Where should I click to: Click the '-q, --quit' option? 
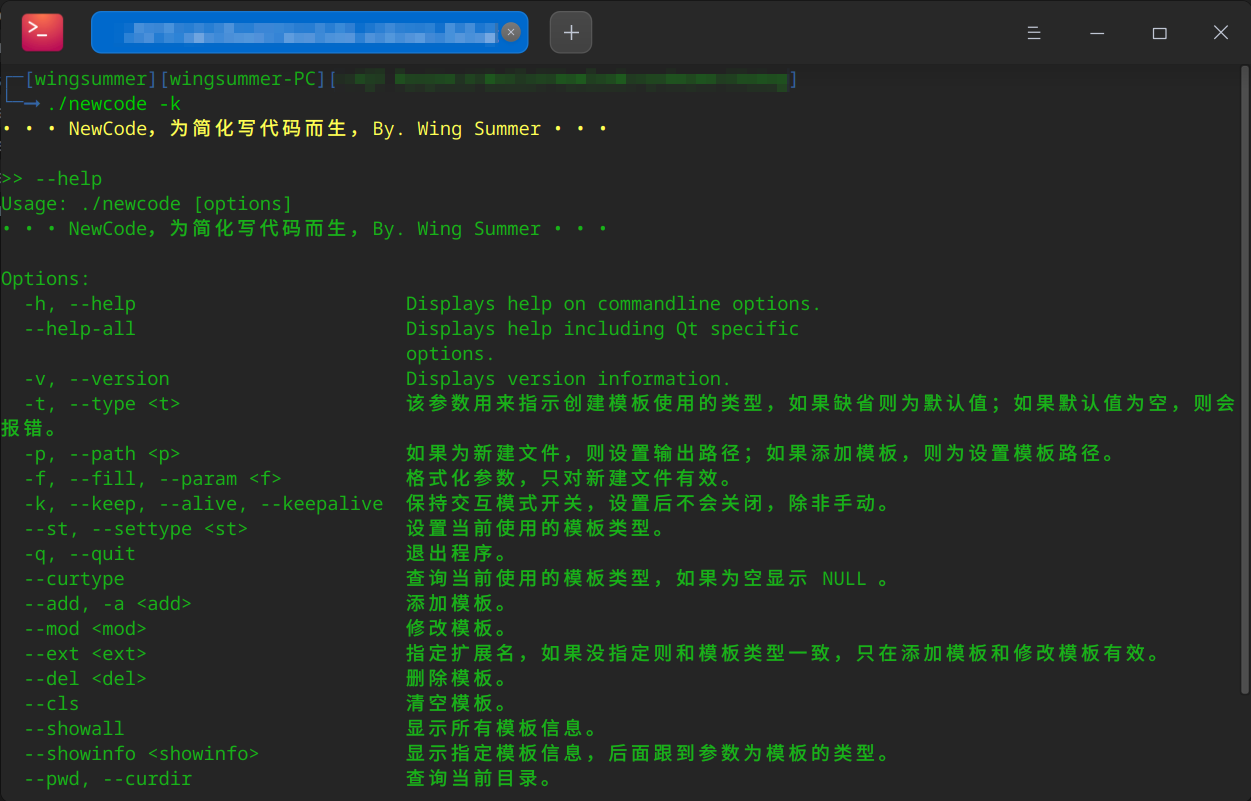click(x=80, y=554)
